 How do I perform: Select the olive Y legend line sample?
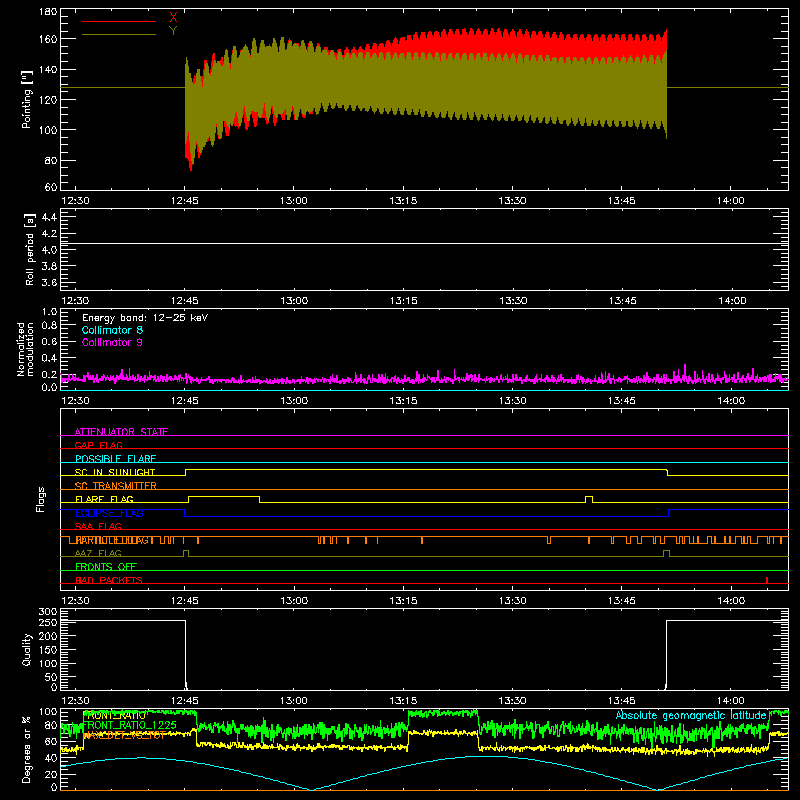pyautogui.click(x=119, y=34)
